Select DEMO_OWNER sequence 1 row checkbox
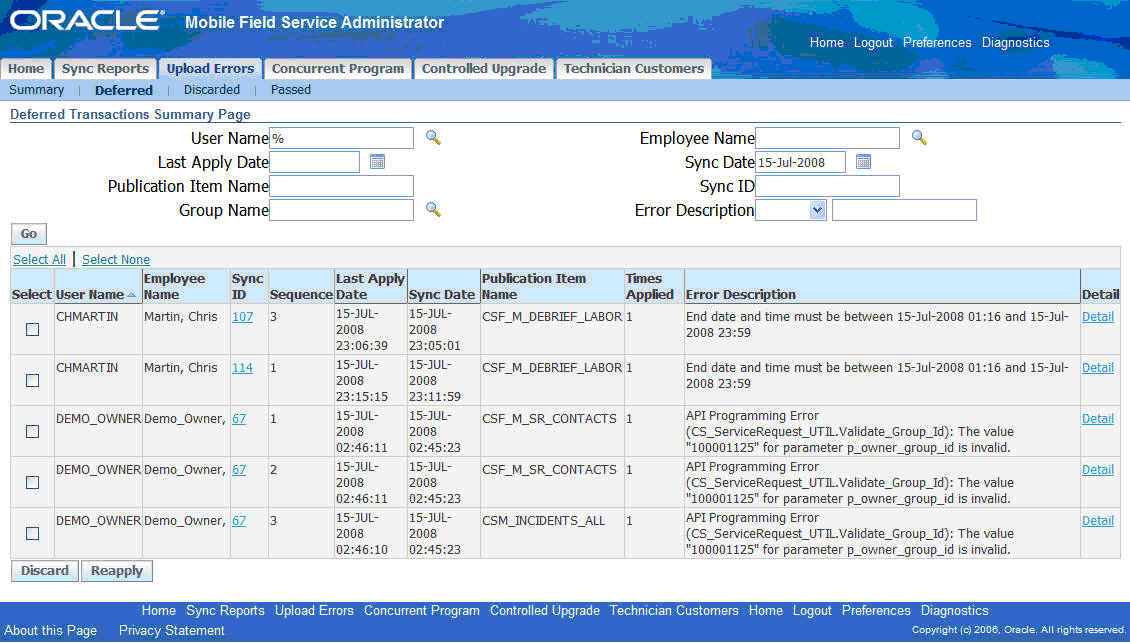Viewport: 1130px width, 643px height. 32,432
